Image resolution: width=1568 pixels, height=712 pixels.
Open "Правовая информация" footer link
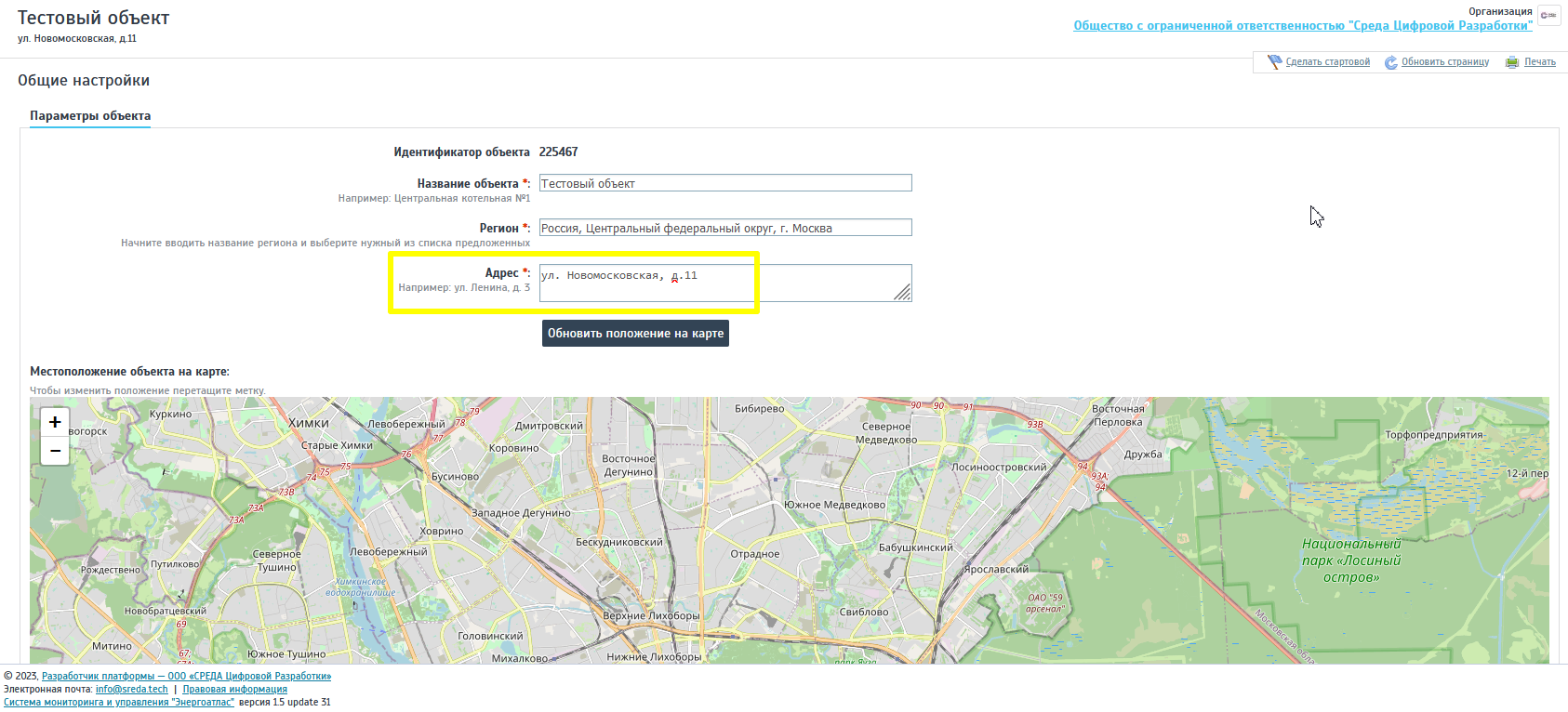pos(234,690)
